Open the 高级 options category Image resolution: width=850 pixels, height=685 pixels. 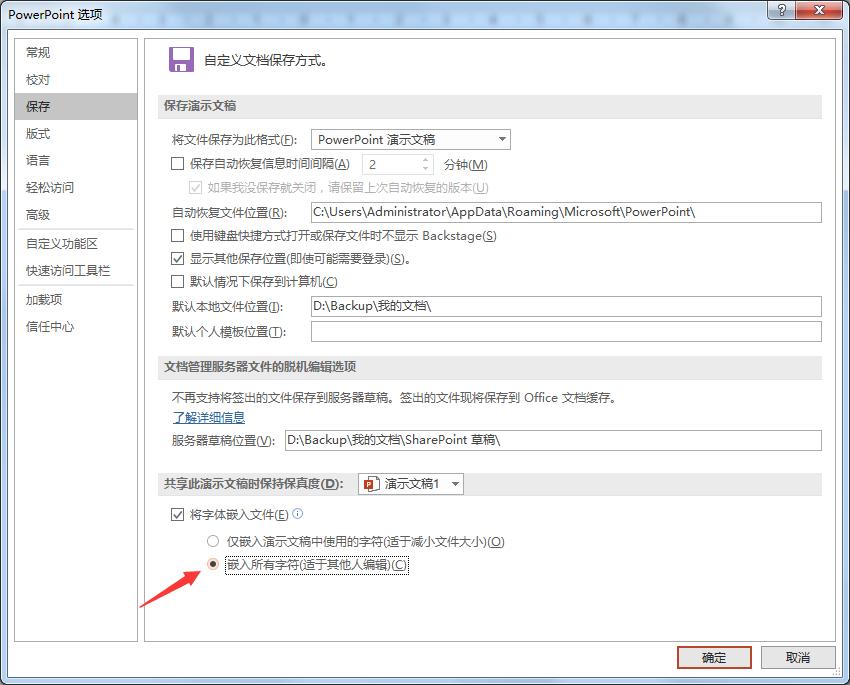coord(76,215)
